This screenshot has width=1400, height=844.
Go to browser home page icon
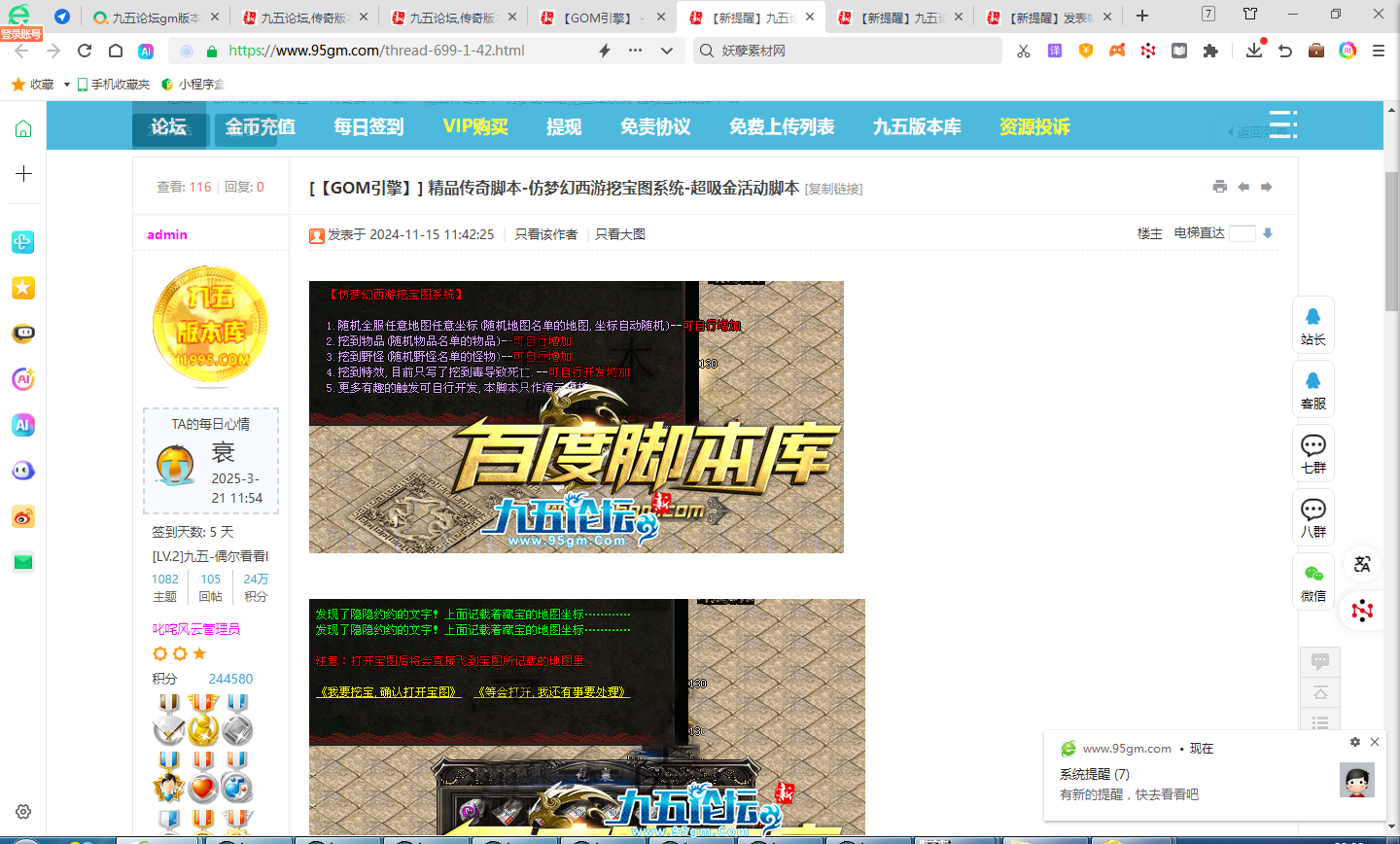116,51
